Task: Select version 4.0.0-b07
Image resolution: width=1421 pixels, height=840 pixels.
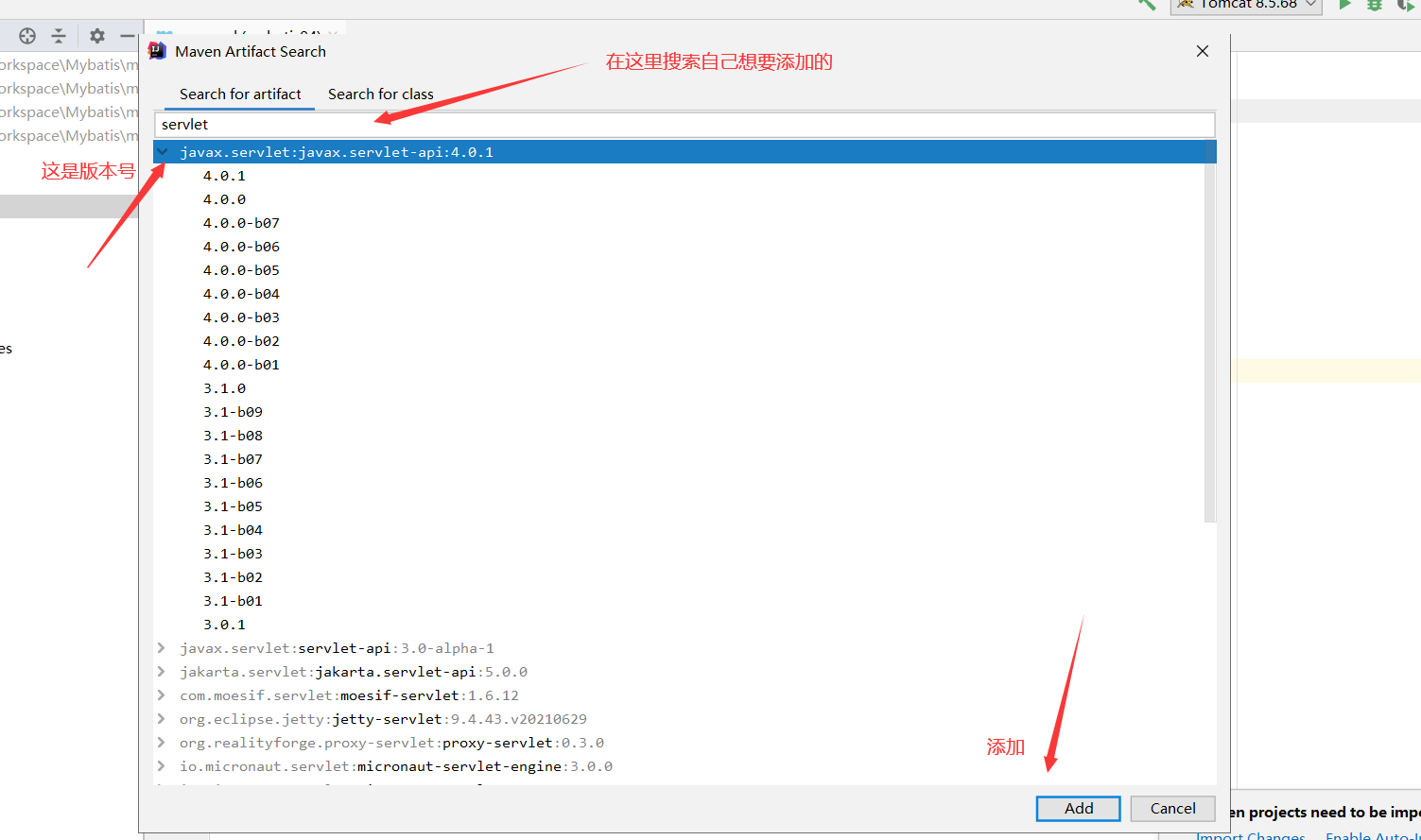Action: point(241,223)
